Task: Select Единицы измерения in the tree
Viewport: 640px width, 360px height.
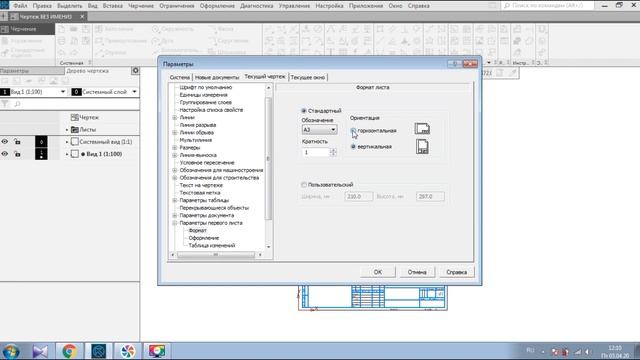Action: [203, 95]
